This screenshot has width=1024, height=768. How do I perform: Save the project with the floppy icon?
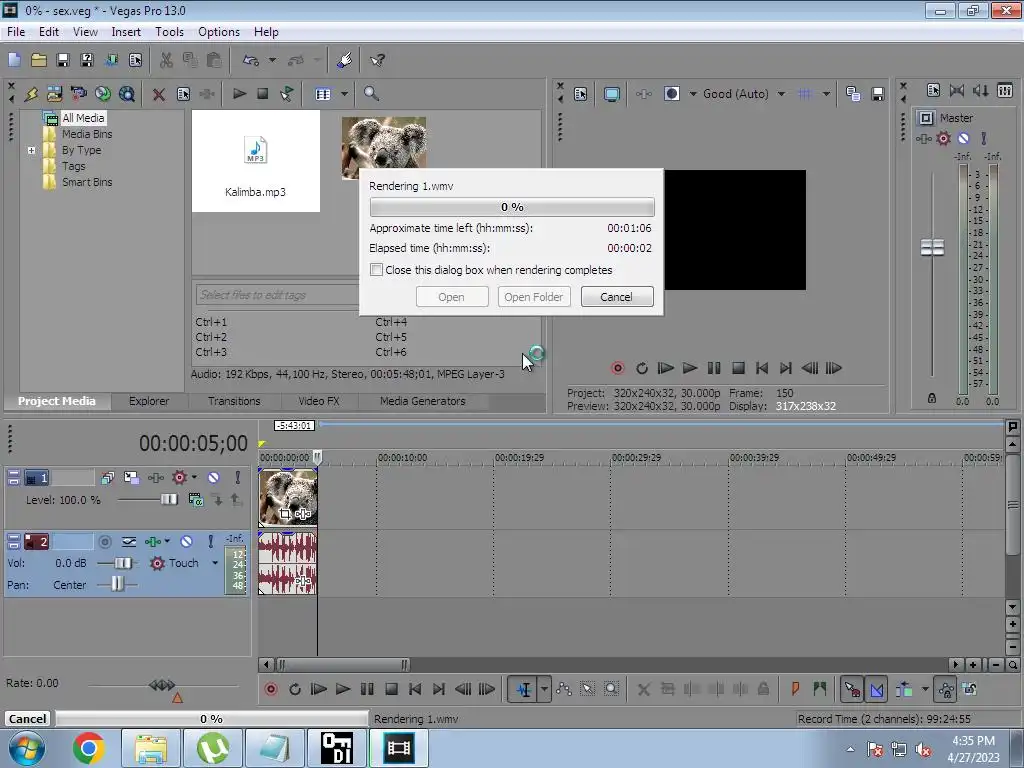[63, 60]
